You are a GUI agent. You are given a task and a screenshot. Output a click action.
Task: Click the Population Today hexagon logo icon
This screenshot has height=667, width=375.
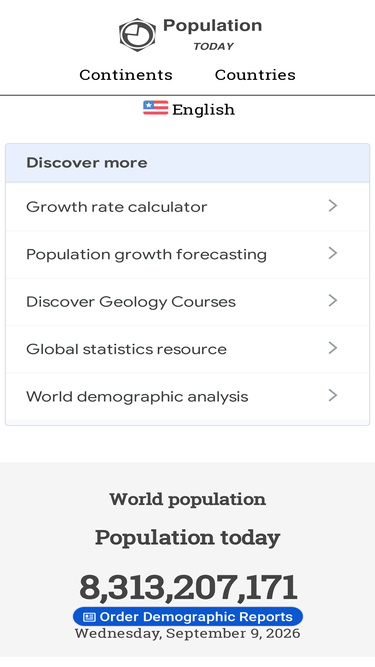coord(137,35)
